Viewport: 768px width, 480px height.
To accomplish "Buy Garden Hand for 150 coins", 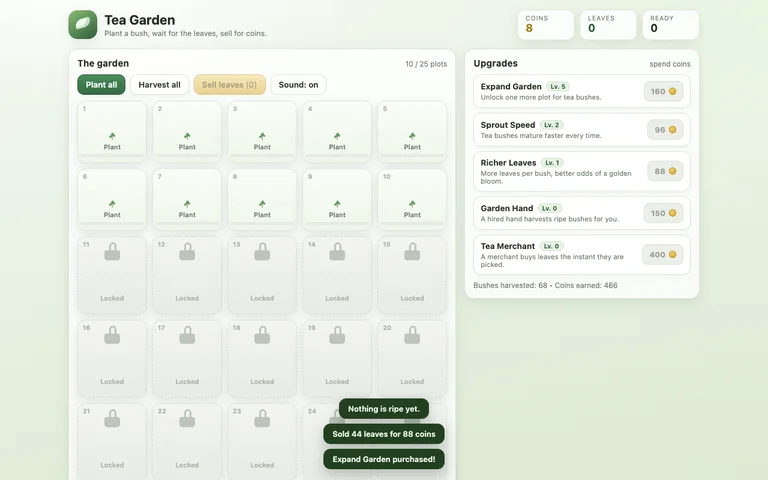I will coord(663,213).
